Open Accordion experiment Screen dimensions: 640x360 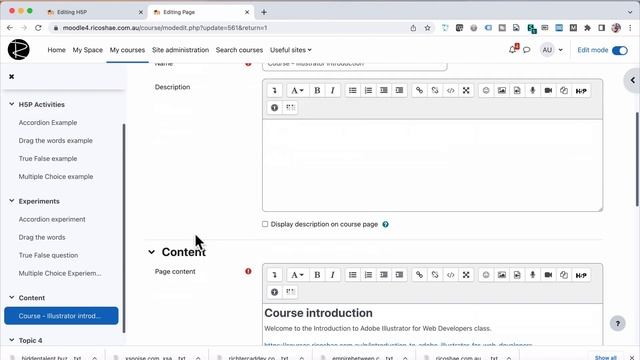pos(52,219)
